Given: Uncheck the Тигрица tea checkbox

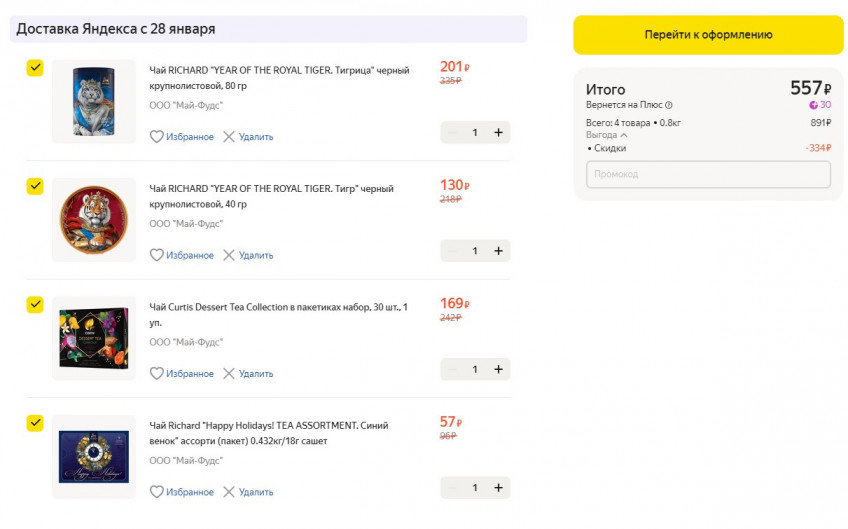Looking at the screenshot, I should coord(35,68).
